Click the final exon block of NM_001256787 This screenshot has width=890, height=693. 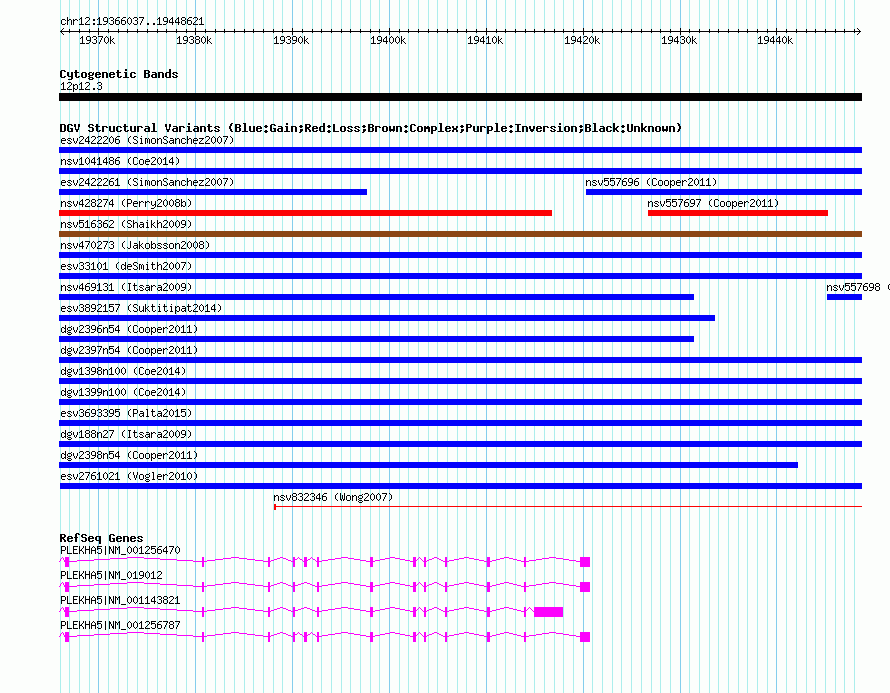[585, 637]
